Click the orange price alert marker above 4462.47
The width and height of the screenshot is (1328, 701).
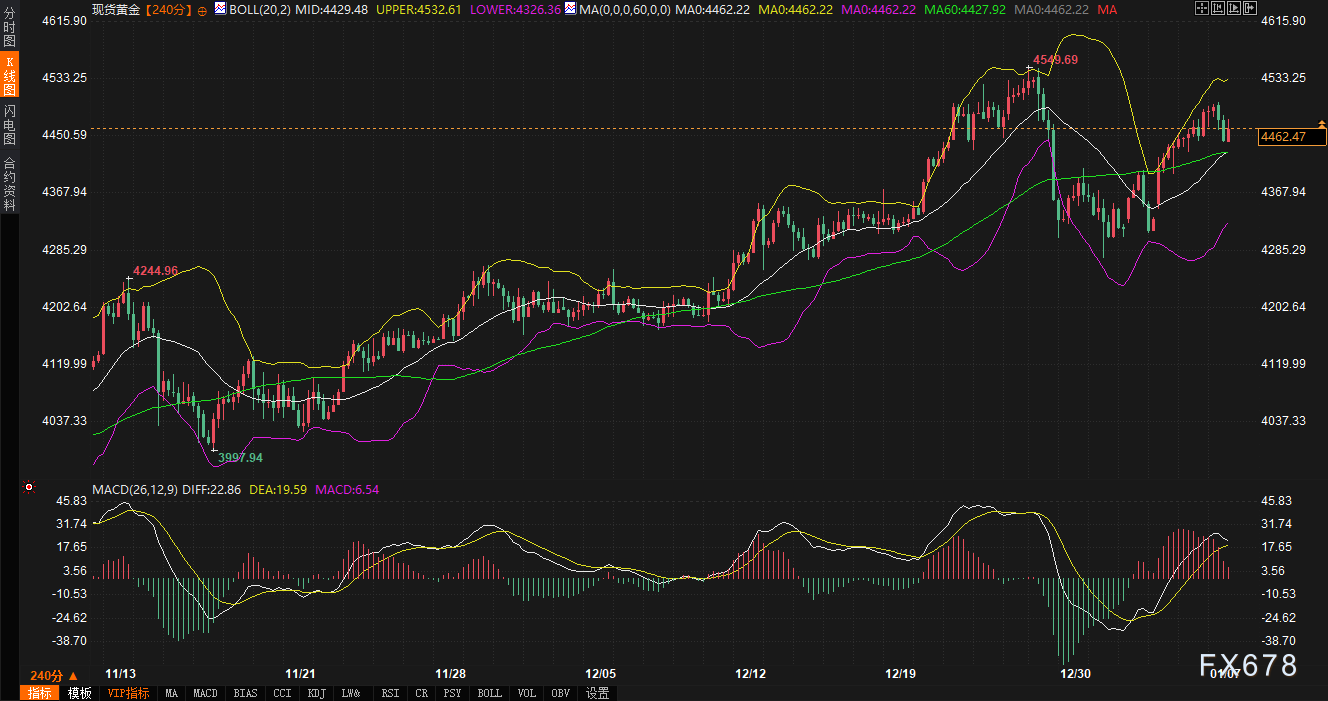1322,123
